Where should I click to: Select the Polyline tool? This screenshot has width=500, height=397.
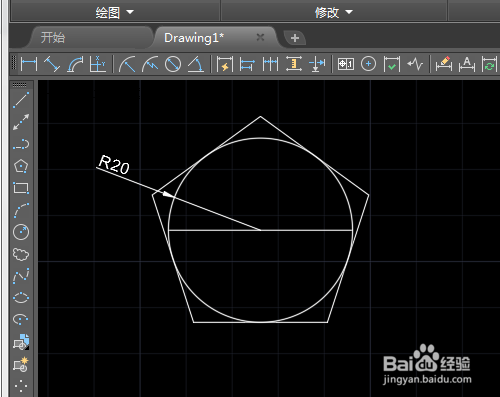click(21, 144)
